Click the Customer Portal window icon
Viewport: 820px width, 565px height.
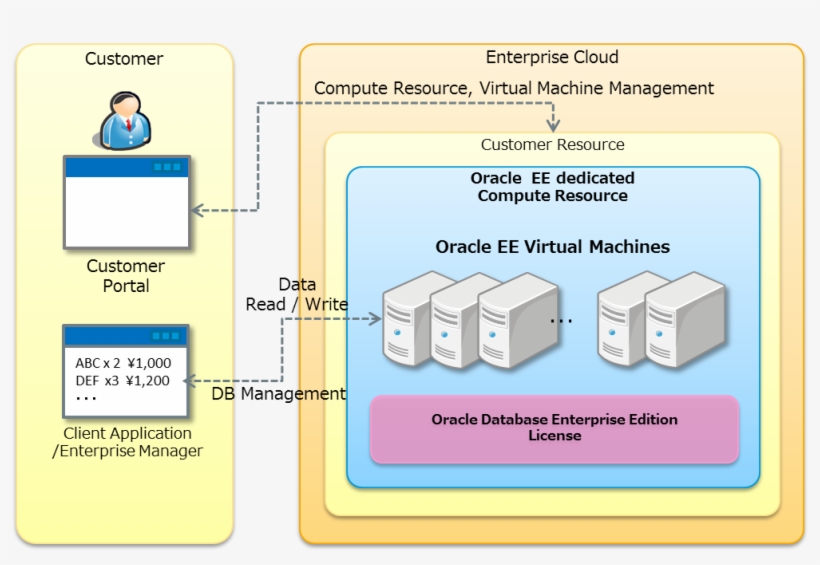click(127, 202)
